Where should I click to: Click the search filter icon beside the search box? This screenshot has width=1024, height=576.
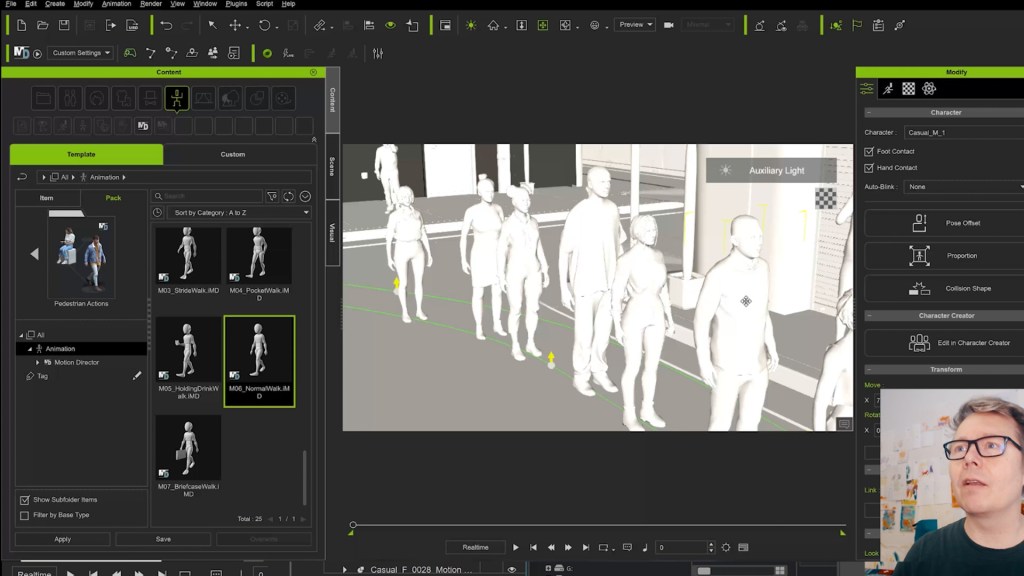pyautogui.click(x=271, y=196)
